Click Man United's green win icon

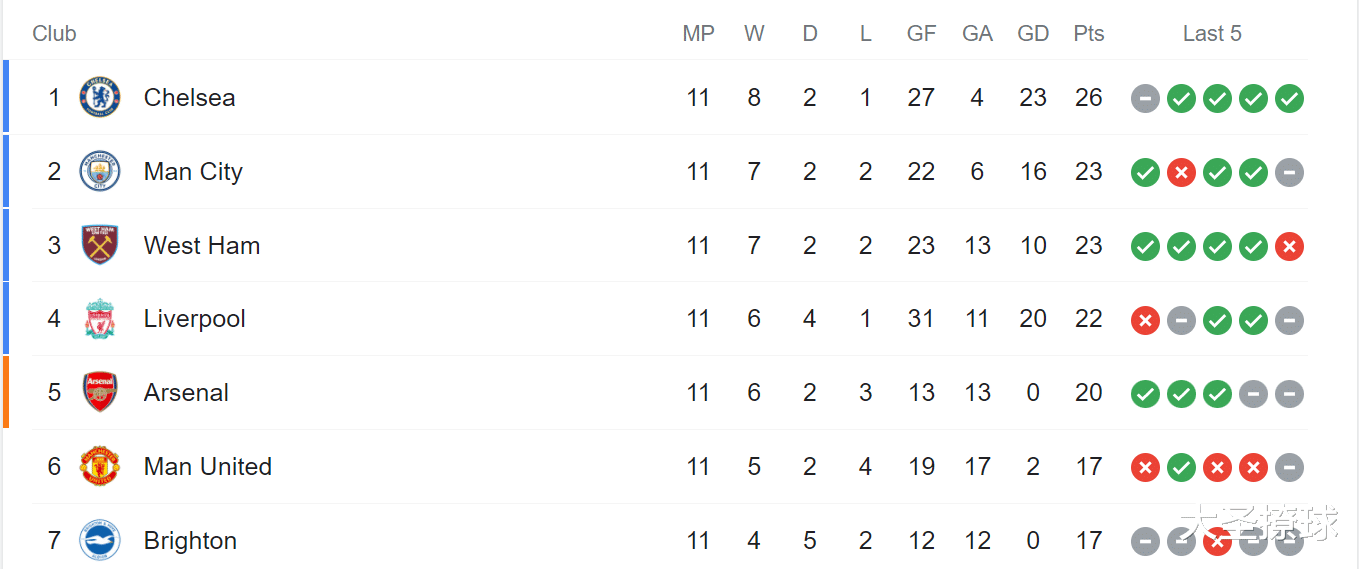click(x=1181, y=467)
